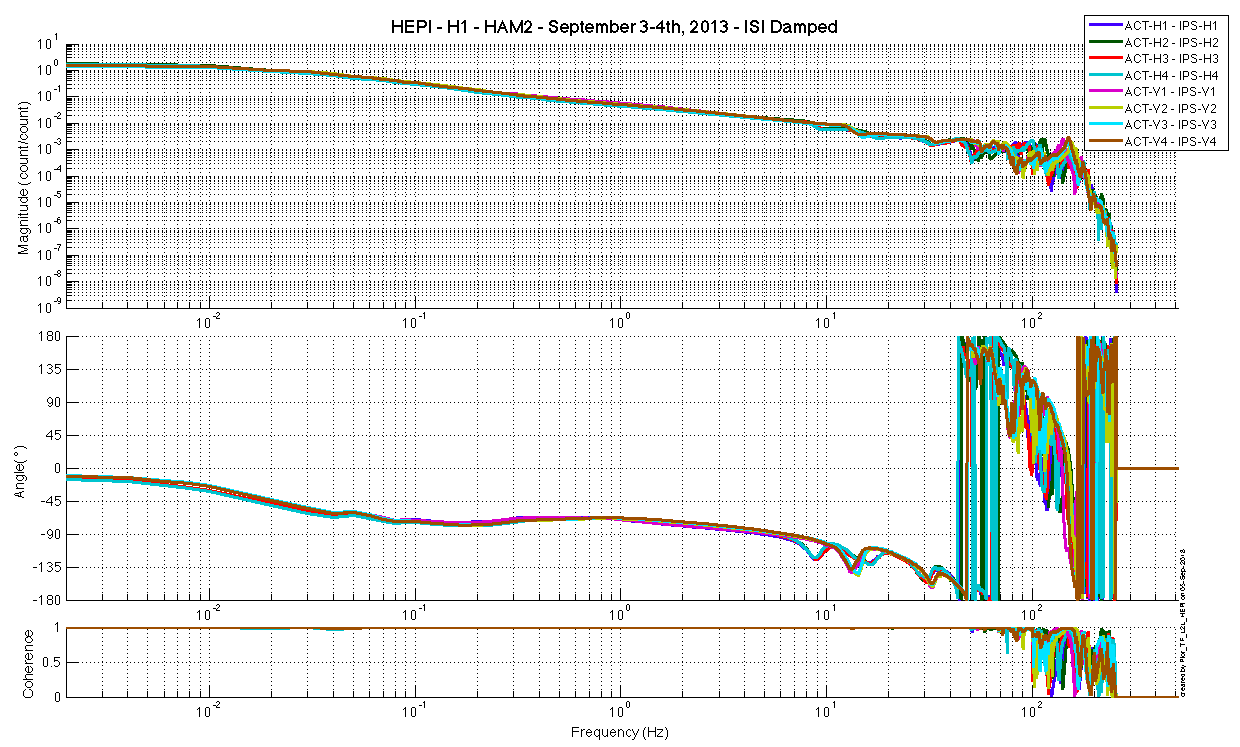Click the blue line sample beside ACT-H1

coord(1104,26)
